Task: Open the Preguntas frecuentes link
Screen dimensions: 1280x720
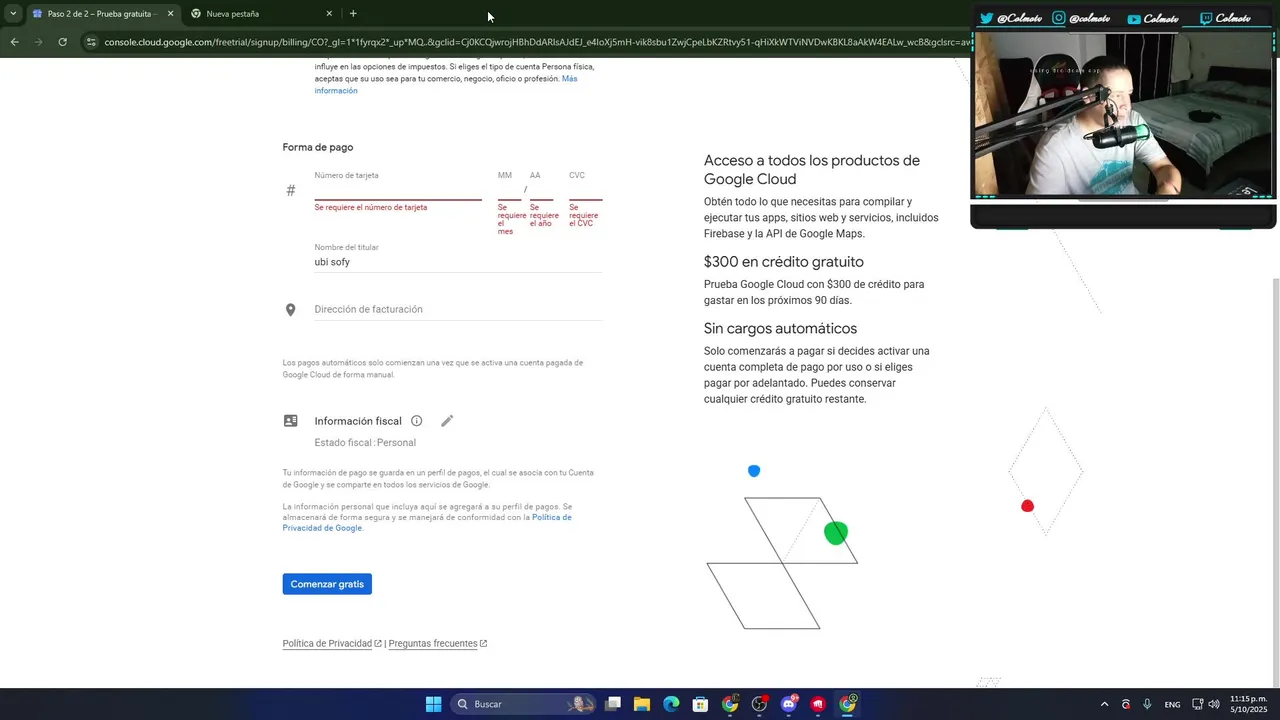Action: tap(433, 644)
